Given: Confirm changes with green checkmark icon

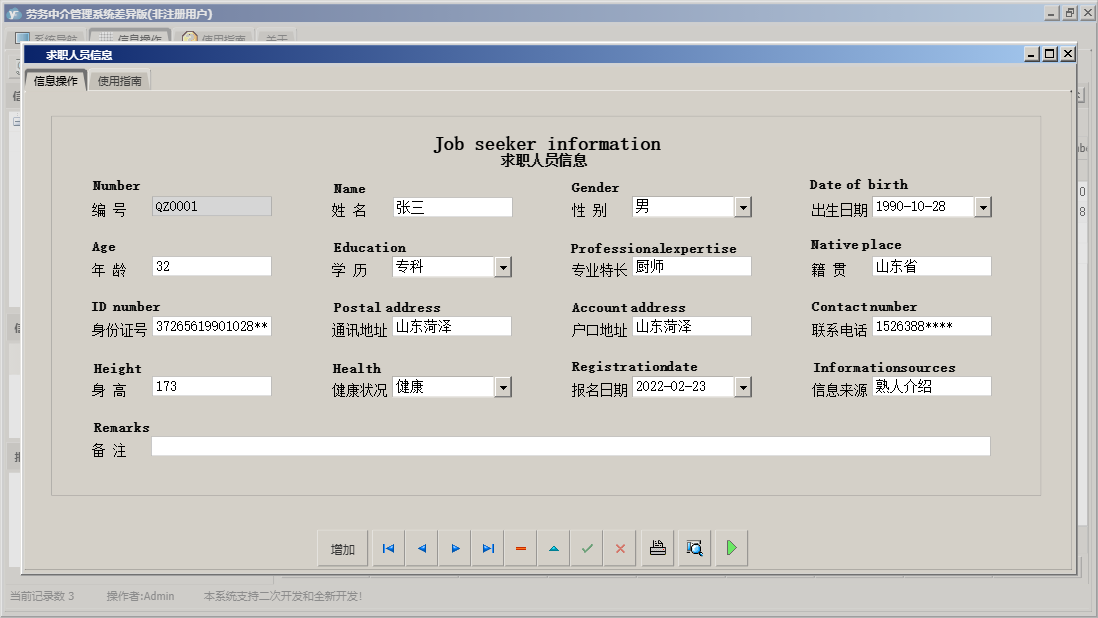Looking at the screenshot, I should pyautogui.click(x=587, y=549).
